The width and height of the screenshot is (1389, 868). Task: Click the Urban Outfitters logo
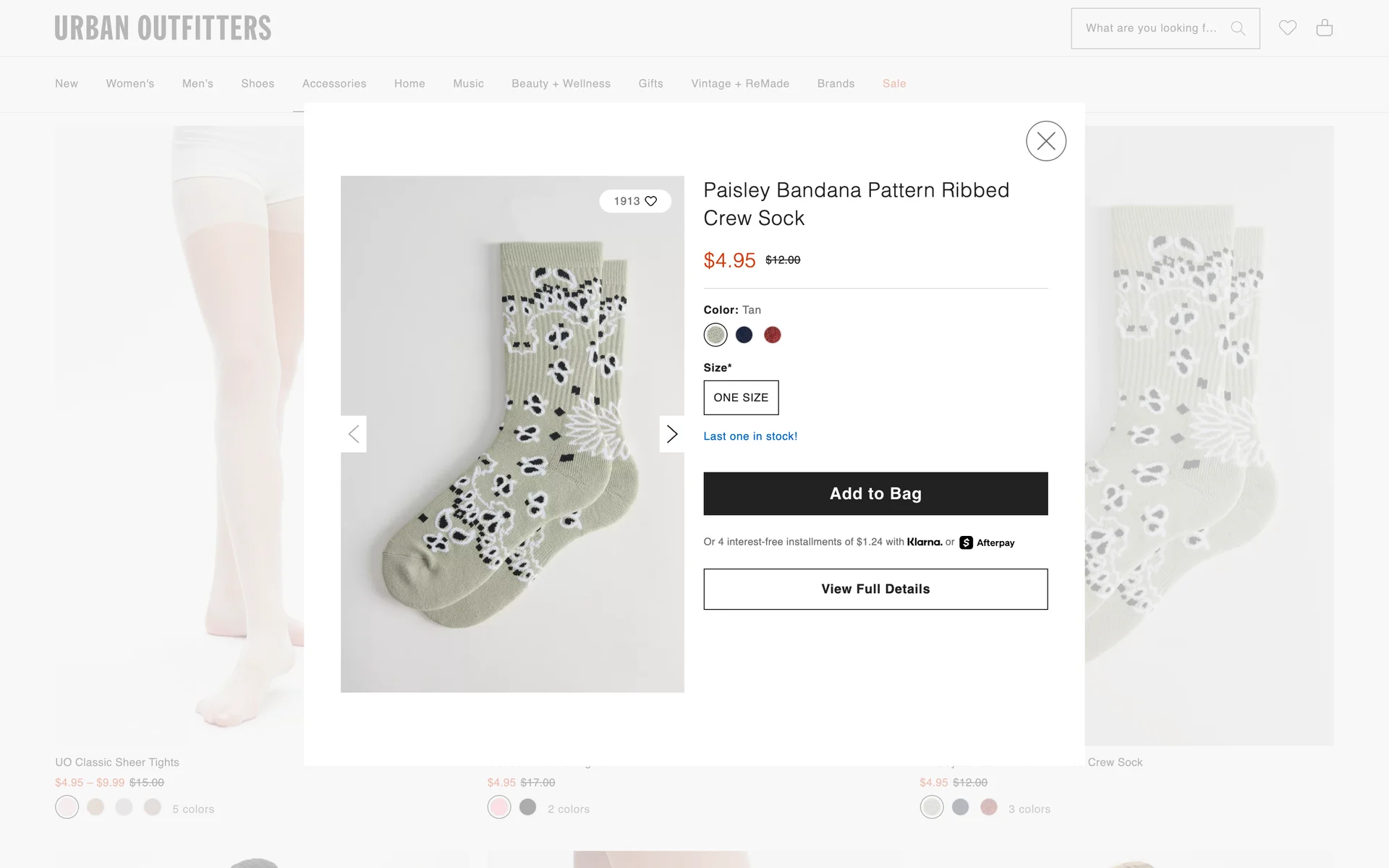point(163,28)
